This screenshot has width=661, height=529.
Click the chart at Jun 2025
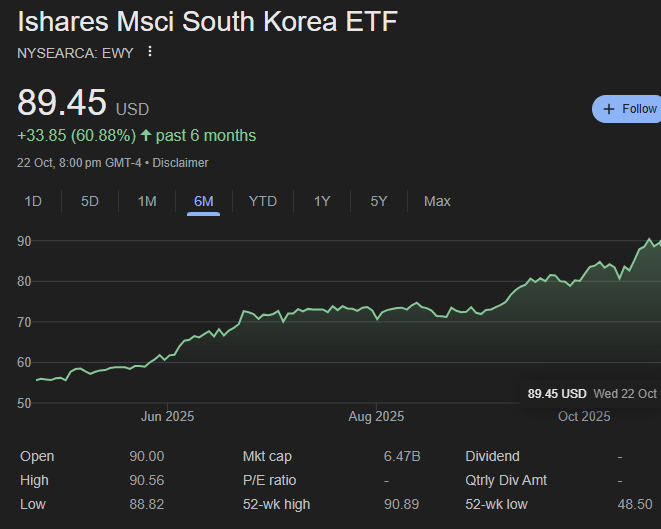pyautogui.click(x=167, y=353)
